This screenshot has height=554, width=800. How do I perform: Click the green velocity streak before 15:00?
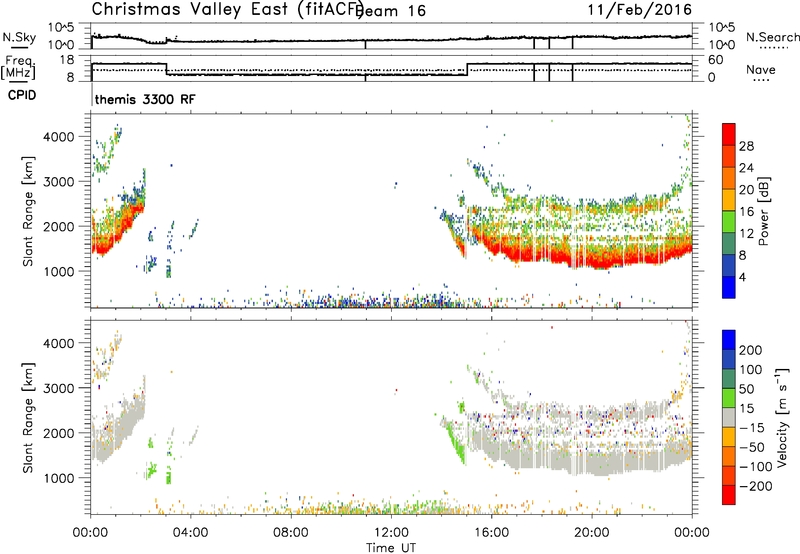pos(456,443)
